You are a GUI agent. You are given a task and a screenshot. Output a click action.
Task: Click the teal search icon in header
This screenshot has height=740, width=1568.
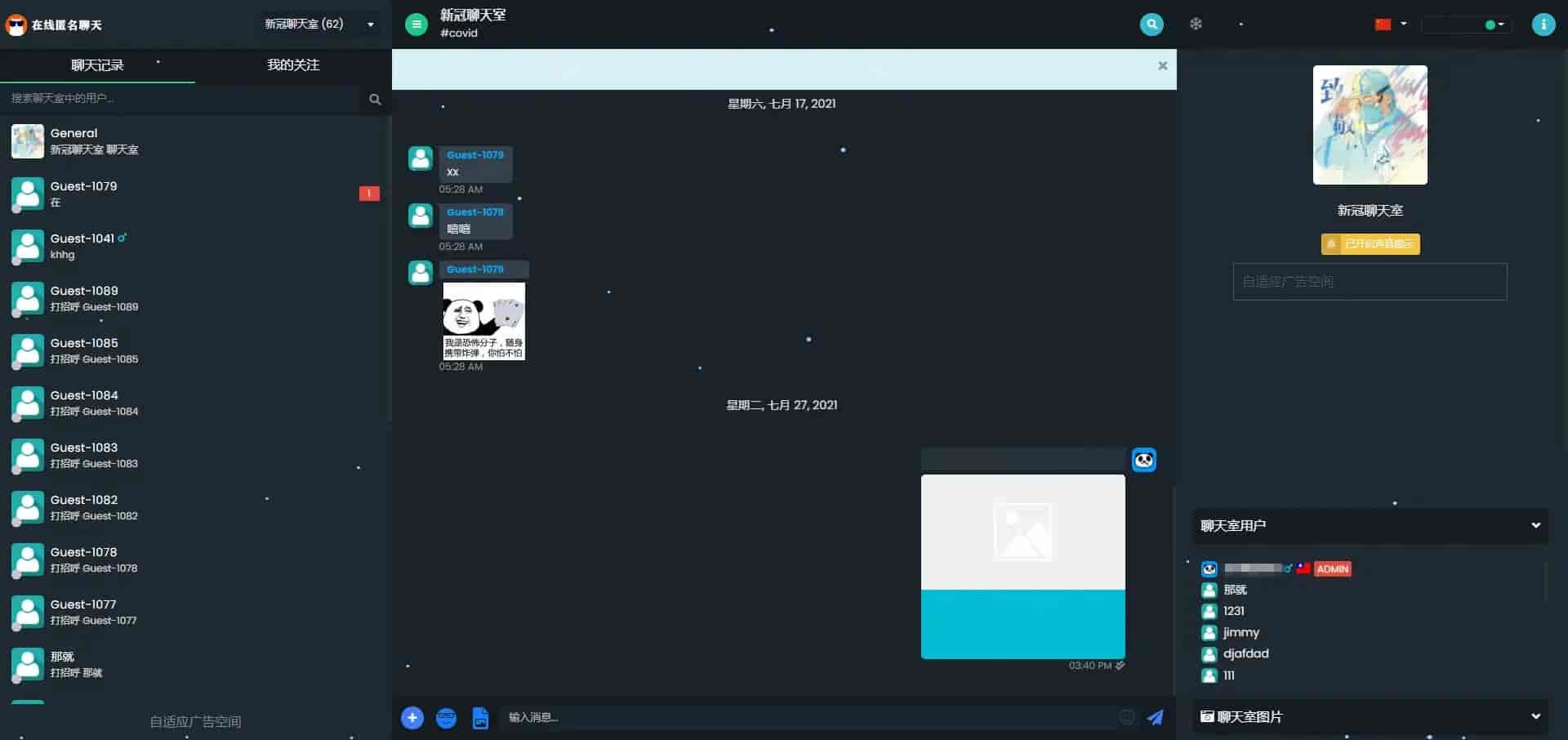point(1151,25)
